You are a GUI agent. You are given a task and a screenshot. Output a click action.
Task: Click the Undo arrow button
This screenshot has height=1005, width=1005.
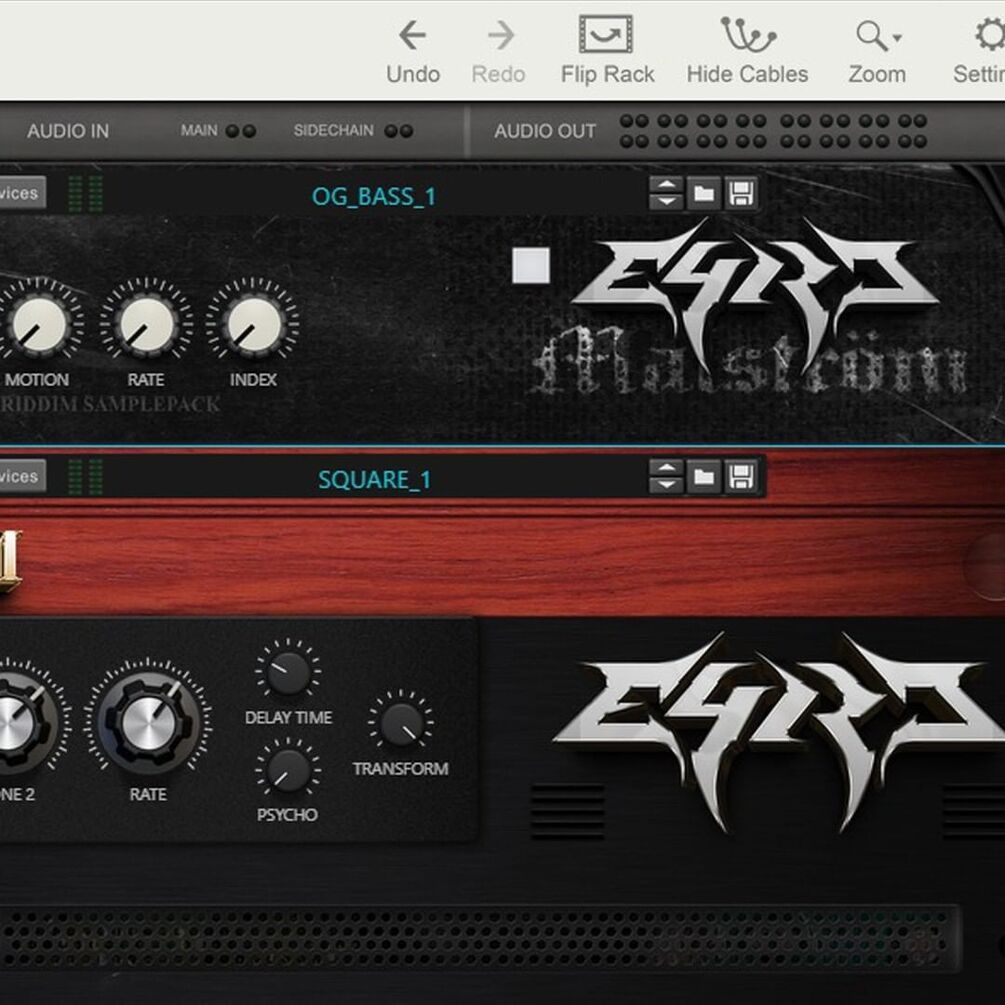pos(413,51)
